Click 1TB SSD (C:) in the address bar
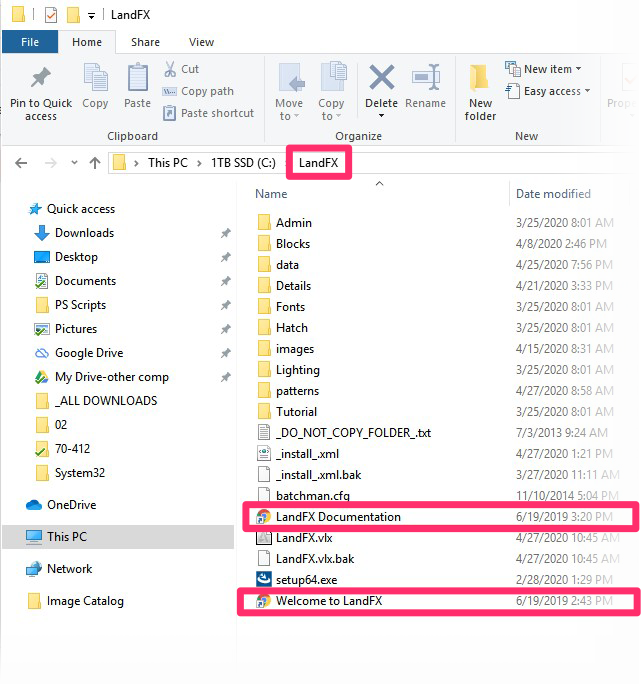641x684 pixels. (x=243, y=163)
